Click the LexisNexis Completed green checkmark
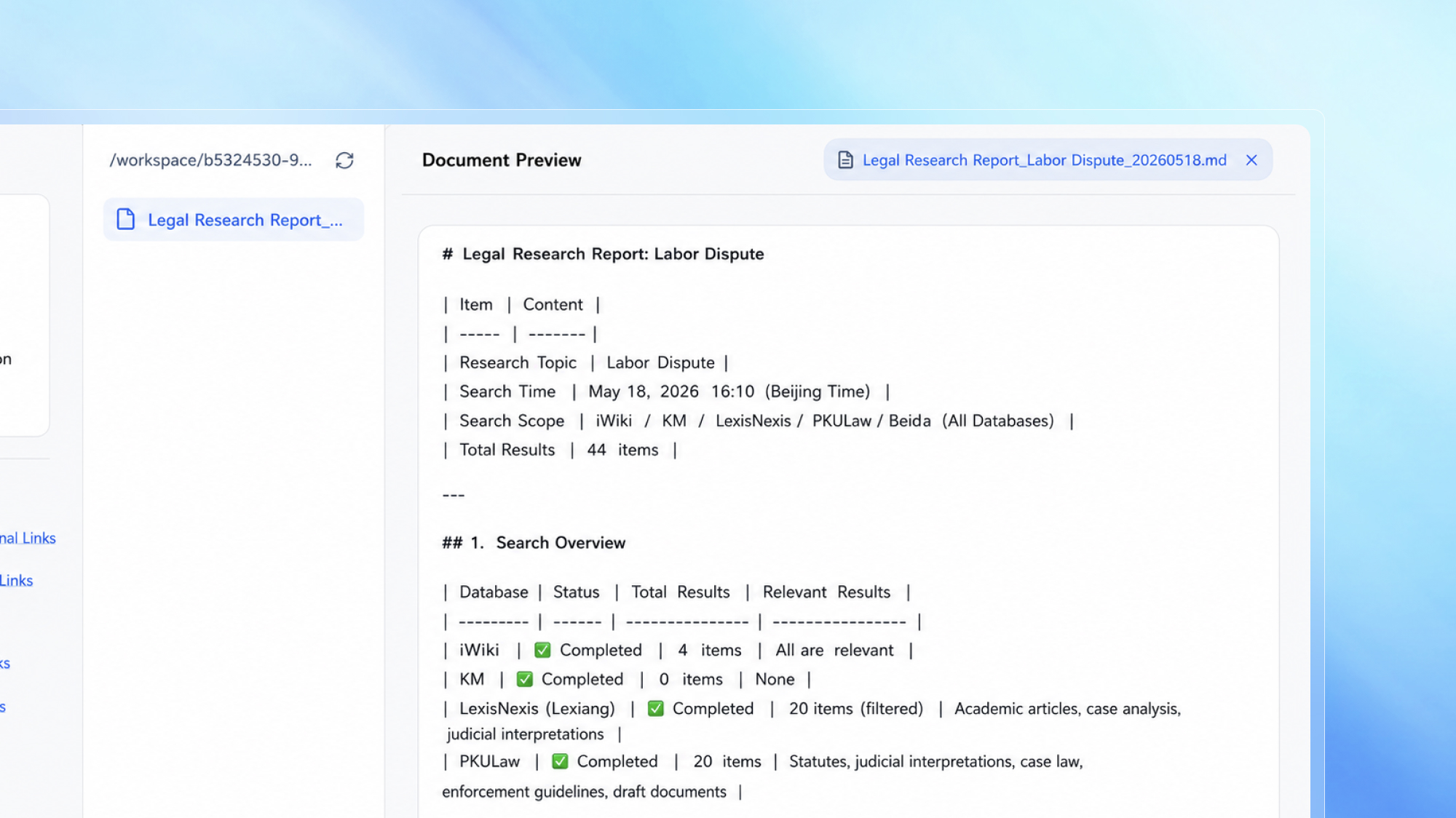 pyautogui.click(x=655, y=709)
